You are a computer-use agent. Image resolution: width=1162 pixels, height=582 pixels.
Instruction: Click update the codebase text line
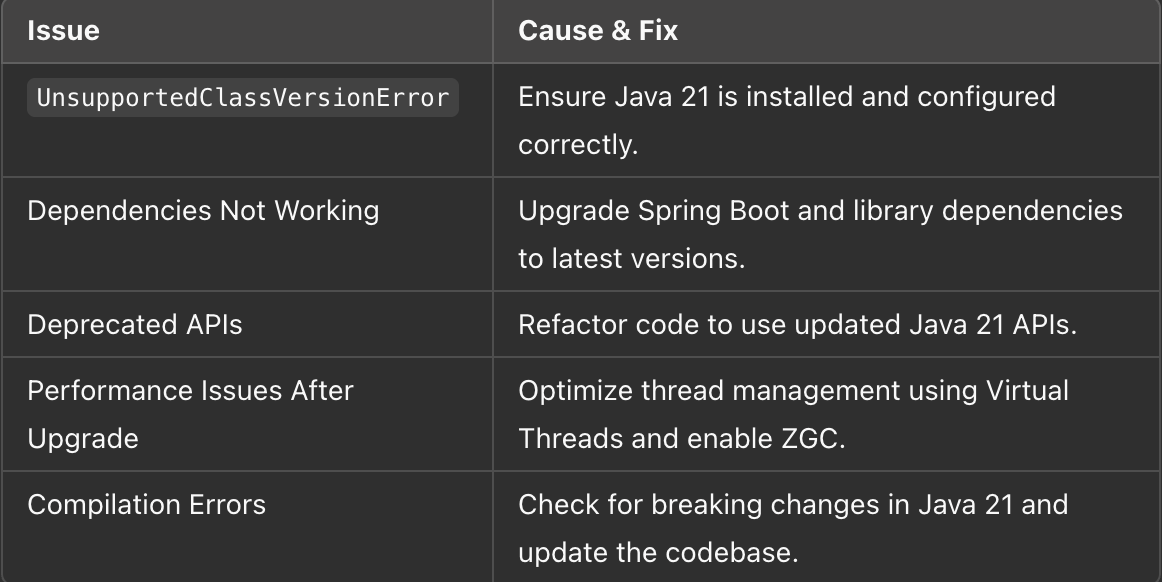(658, 553)
